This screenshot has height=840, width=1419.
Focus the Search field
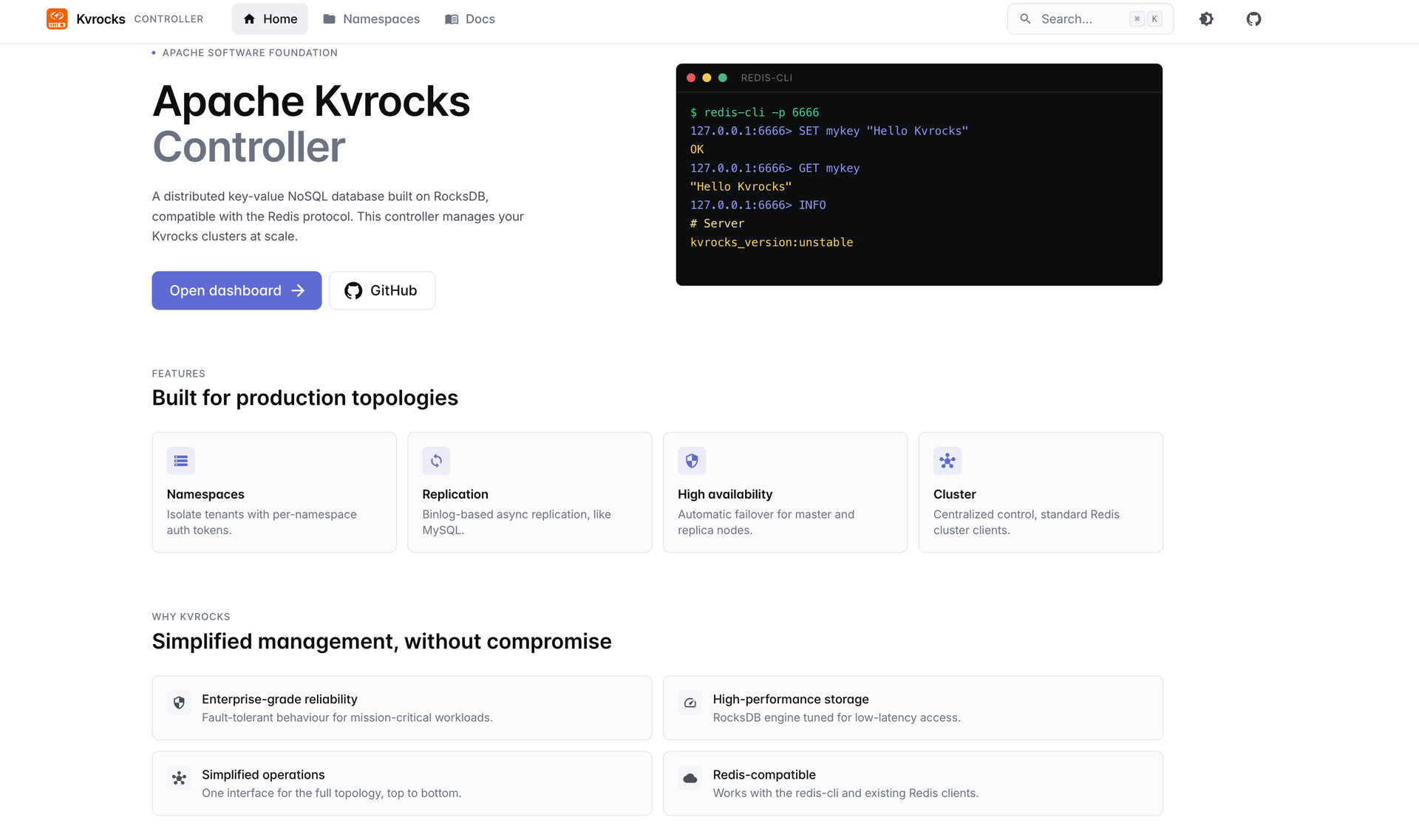tap(1090, 19)
